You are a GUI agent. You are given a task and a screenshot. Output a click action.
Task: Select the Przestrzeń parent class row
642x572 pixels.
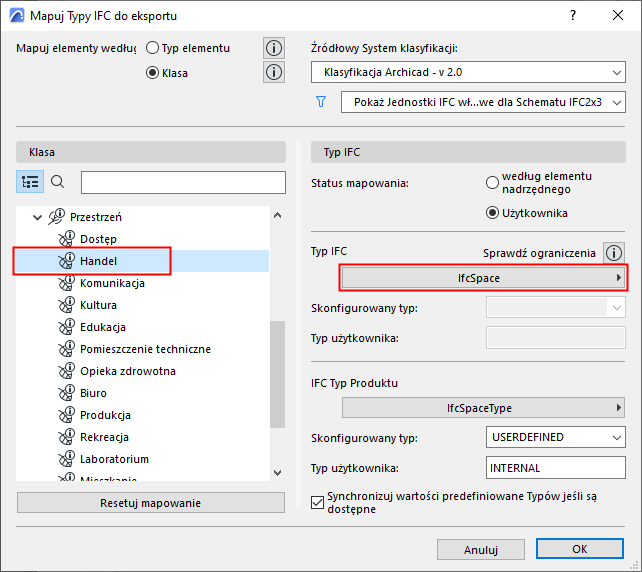pos(142,217)
